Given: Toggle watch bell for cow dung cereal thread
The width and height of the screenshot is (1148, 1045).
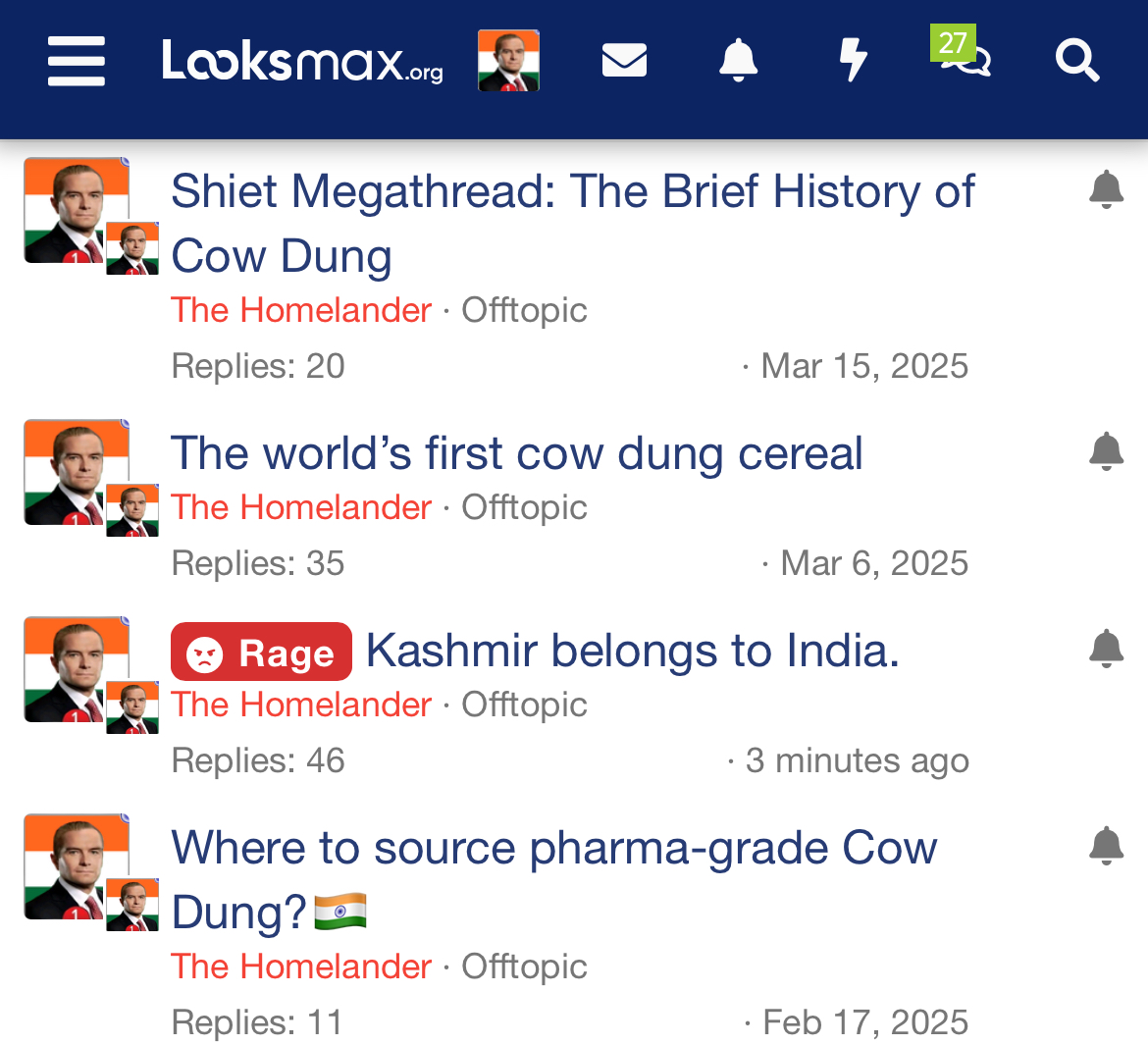Looking at the screenshot, I should coord(1106,451).
